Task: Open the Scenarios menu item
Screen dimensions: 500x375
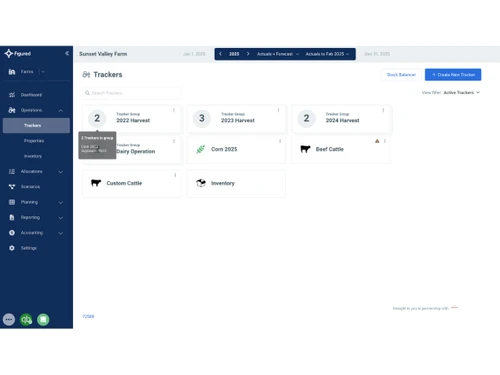Action: coord(30,187)
